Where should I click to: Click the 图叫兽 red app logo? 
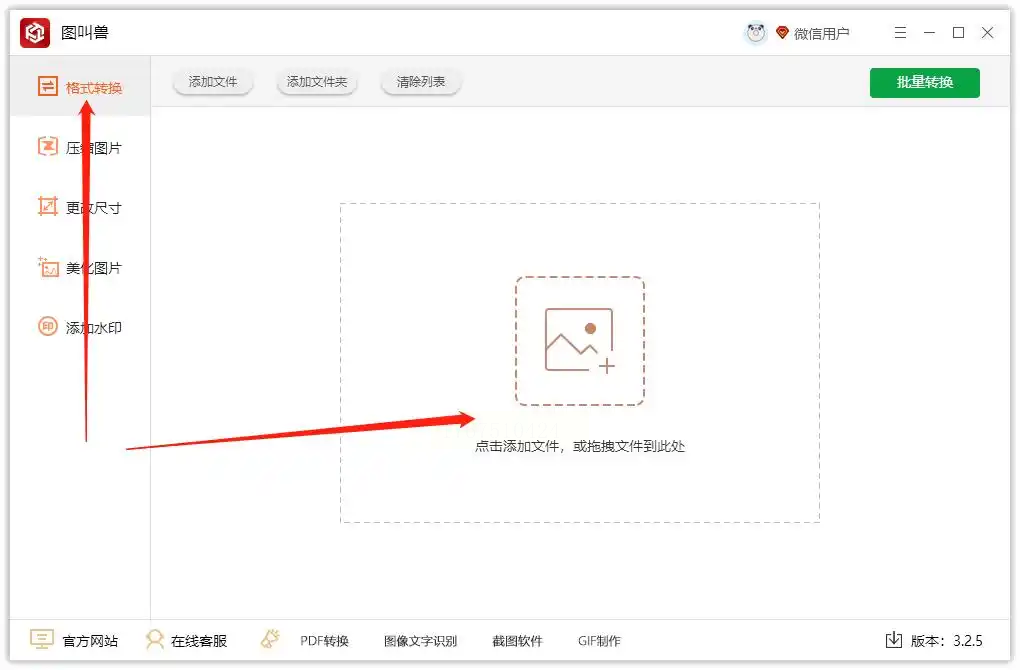[34, 33]
